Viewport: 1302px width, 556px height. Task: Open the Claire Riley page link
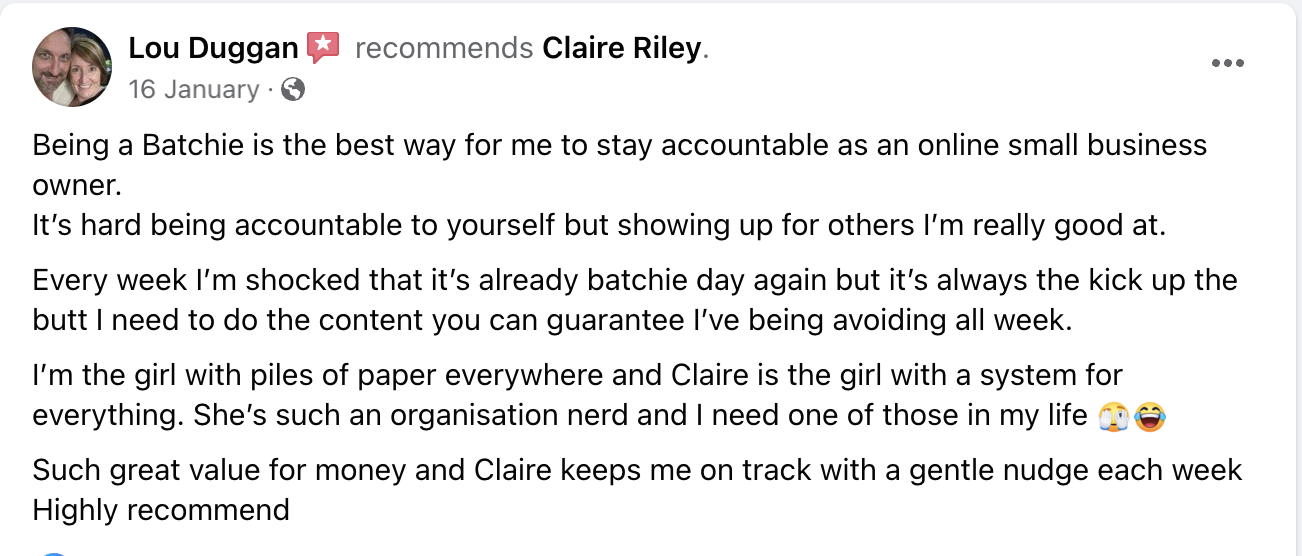(x=622, y=47)
